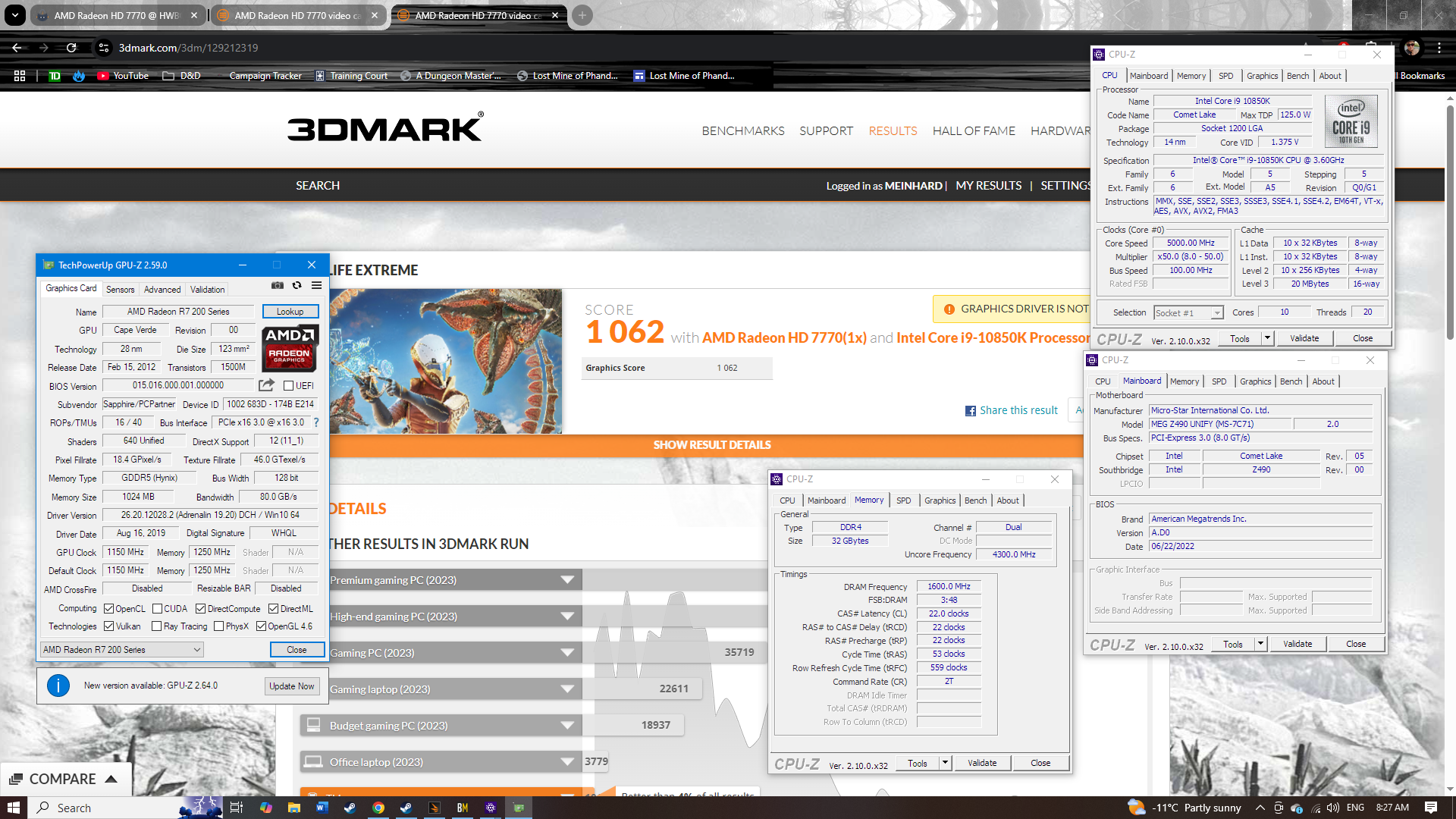
Task: Click the bus interface question mark icon
Action: click(x=316, y=422)
